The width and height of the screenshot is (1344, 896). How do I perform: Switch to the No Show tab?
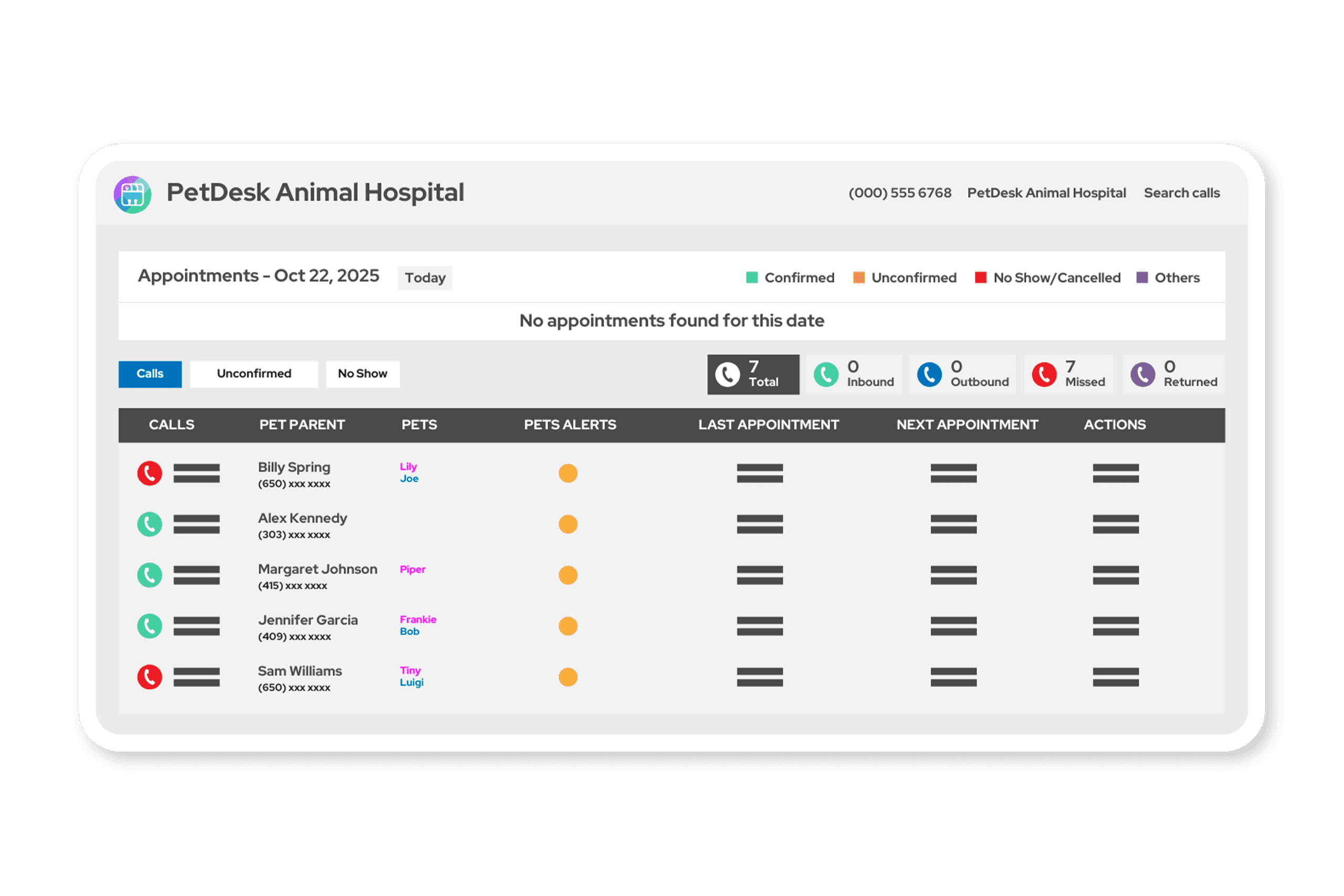362,374
